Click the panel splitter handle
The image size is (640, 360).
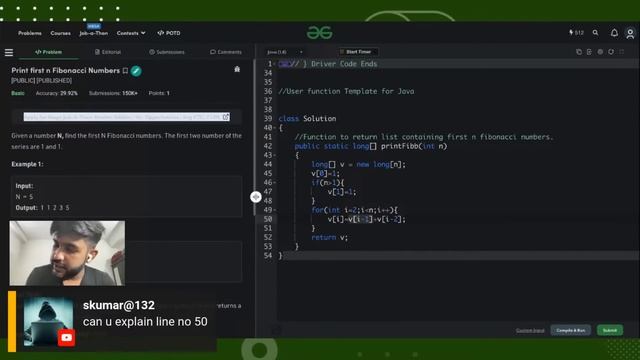(256, 197)
